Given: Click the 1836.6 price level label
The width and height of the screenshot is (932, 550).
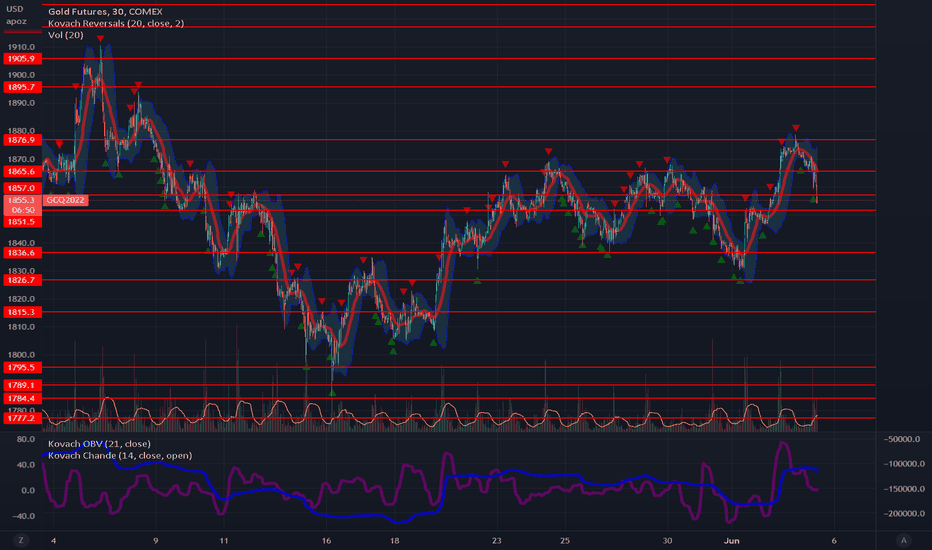Looking at the screenshot, I should tap(23, 253).
